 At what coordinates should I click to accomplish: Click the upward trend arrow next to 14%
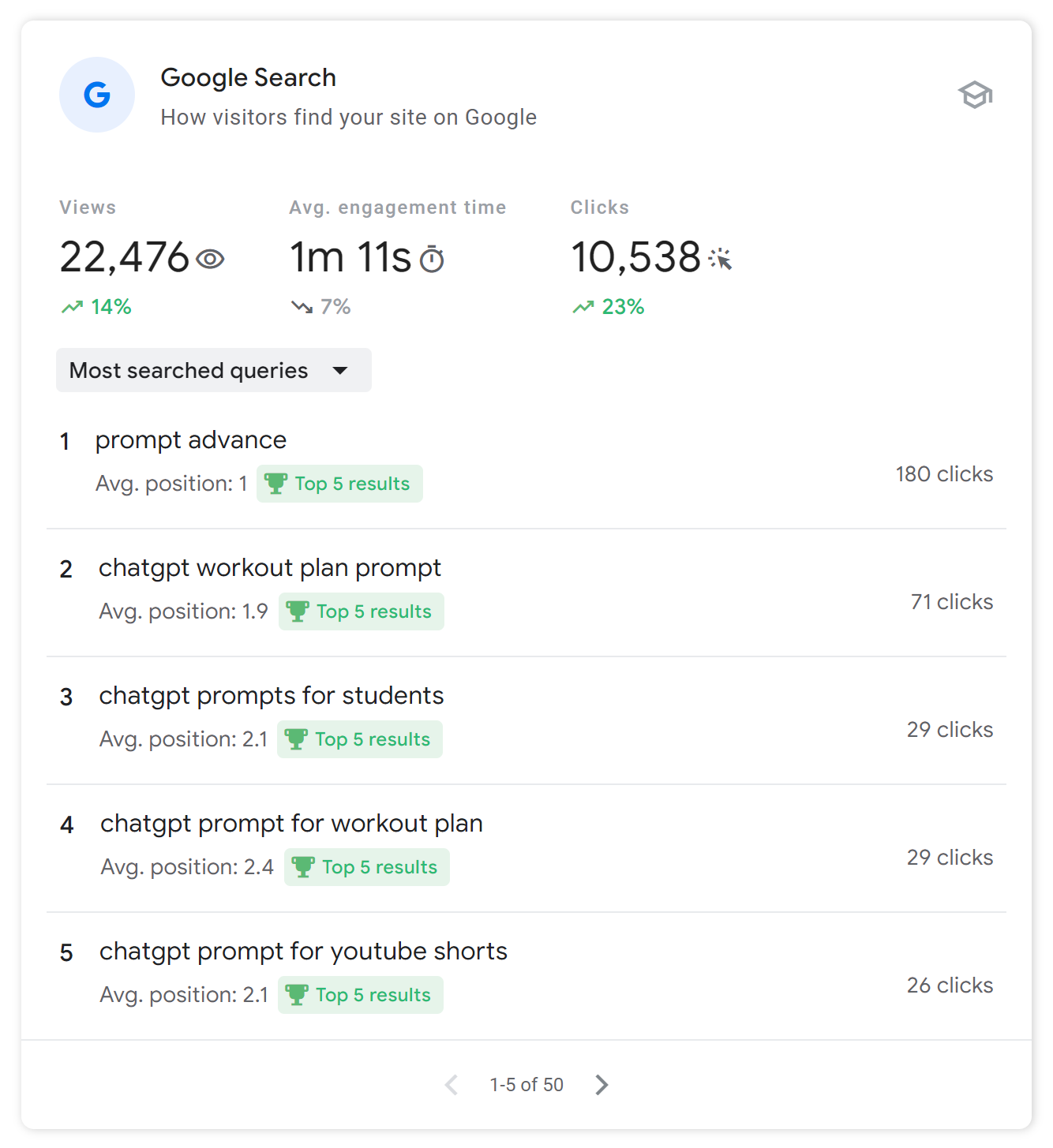coord(73,307)
